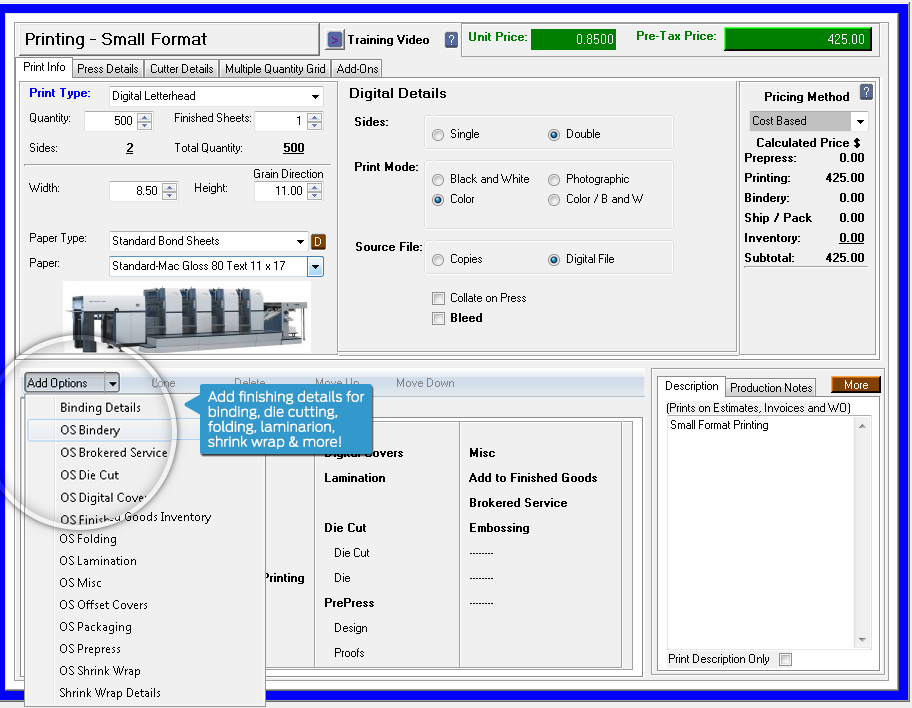Switch to the Press Details tab
Image resolution: width=912 pixels, height=708 pixels.
(x=107, y=68)
